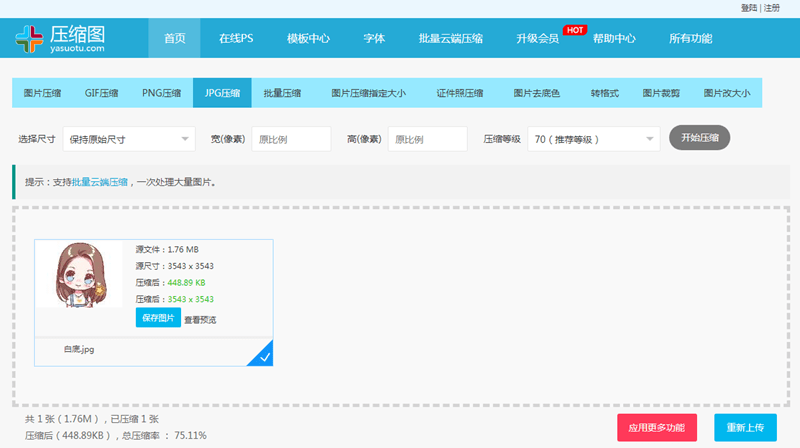Open 升级会员 with HOT badge

(x=538, y=39)
